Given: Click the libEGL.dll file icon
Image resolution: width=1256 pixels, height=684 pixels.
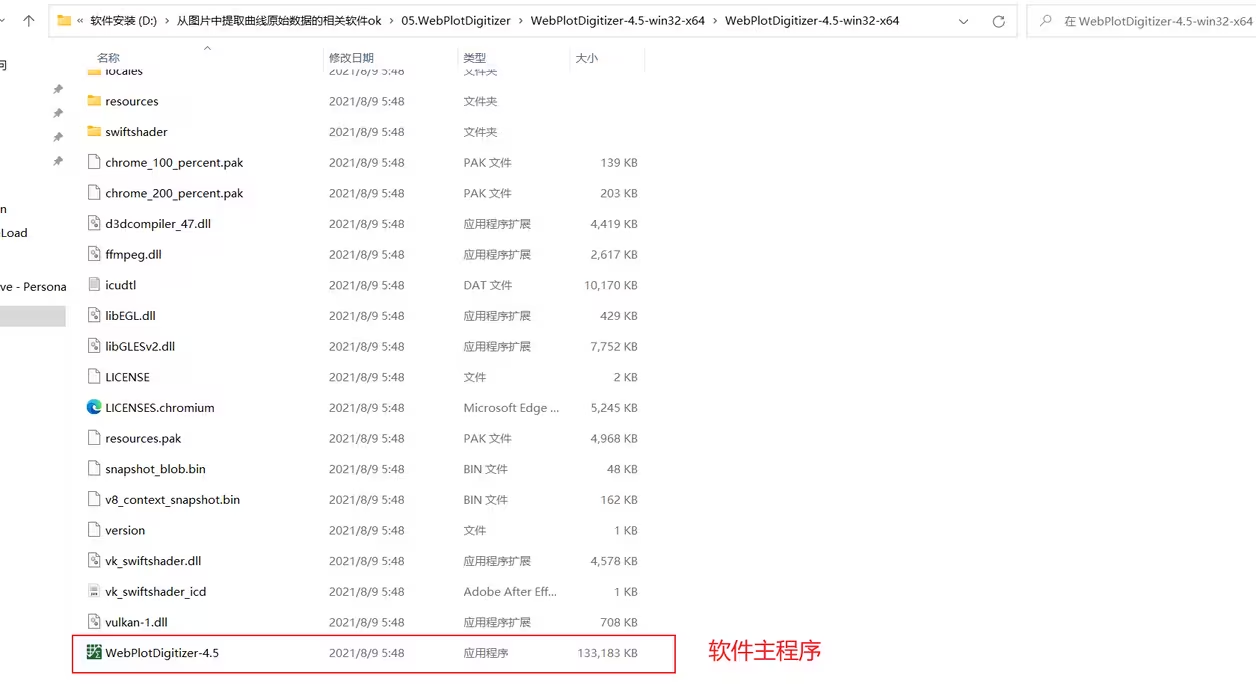Looking at the screenshot, I should [x=94, y=315].
